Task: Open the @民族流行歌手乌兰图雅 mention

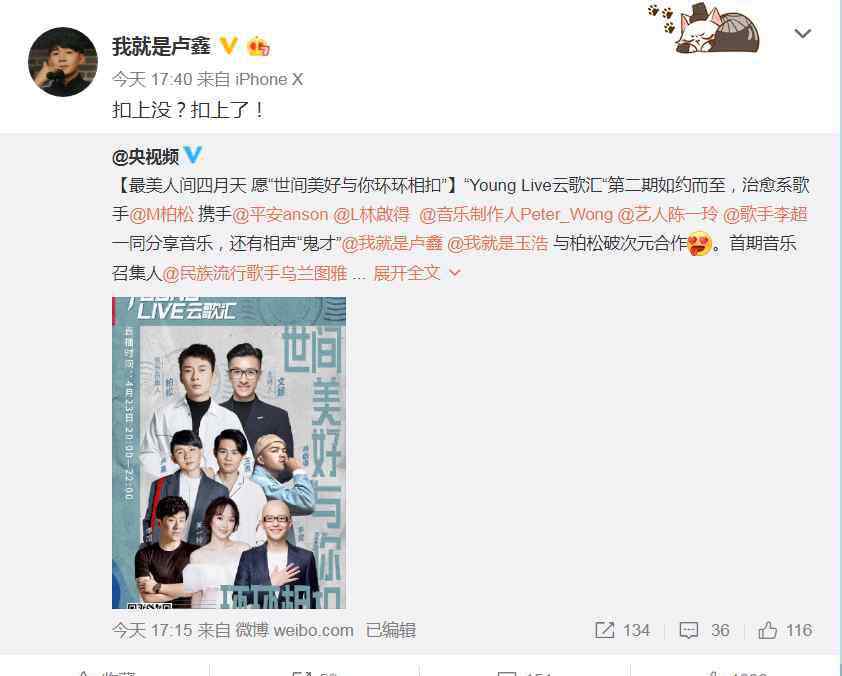Action: [254, 273]
